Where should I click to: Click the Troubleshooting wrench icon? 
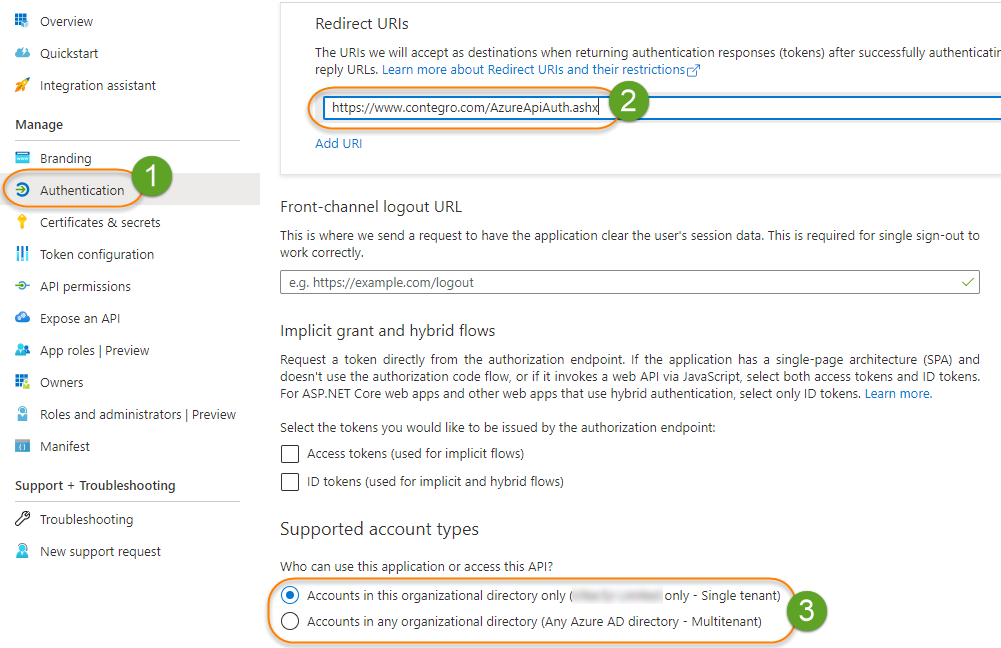(22, 518)
